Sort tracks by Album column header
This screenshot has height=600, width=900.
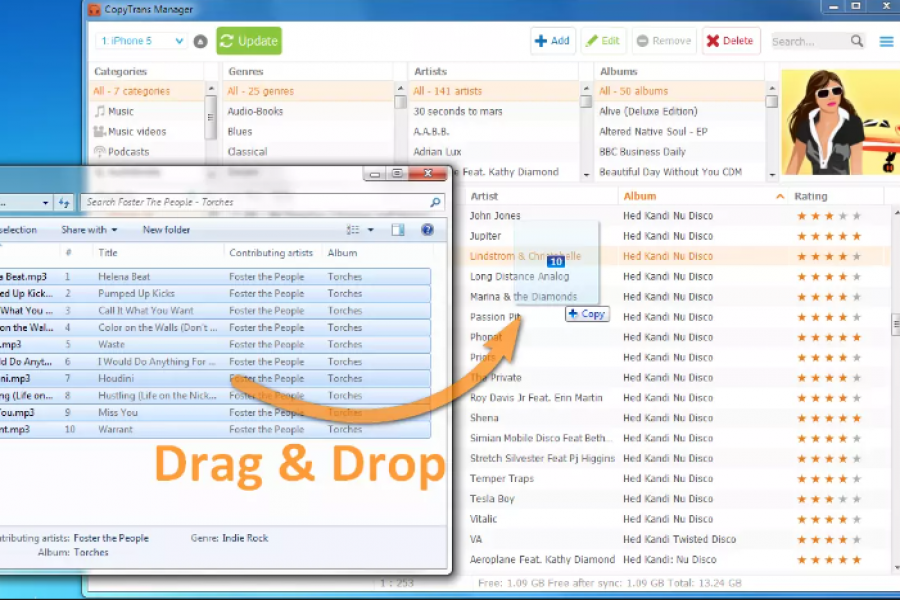click(640, 196)
